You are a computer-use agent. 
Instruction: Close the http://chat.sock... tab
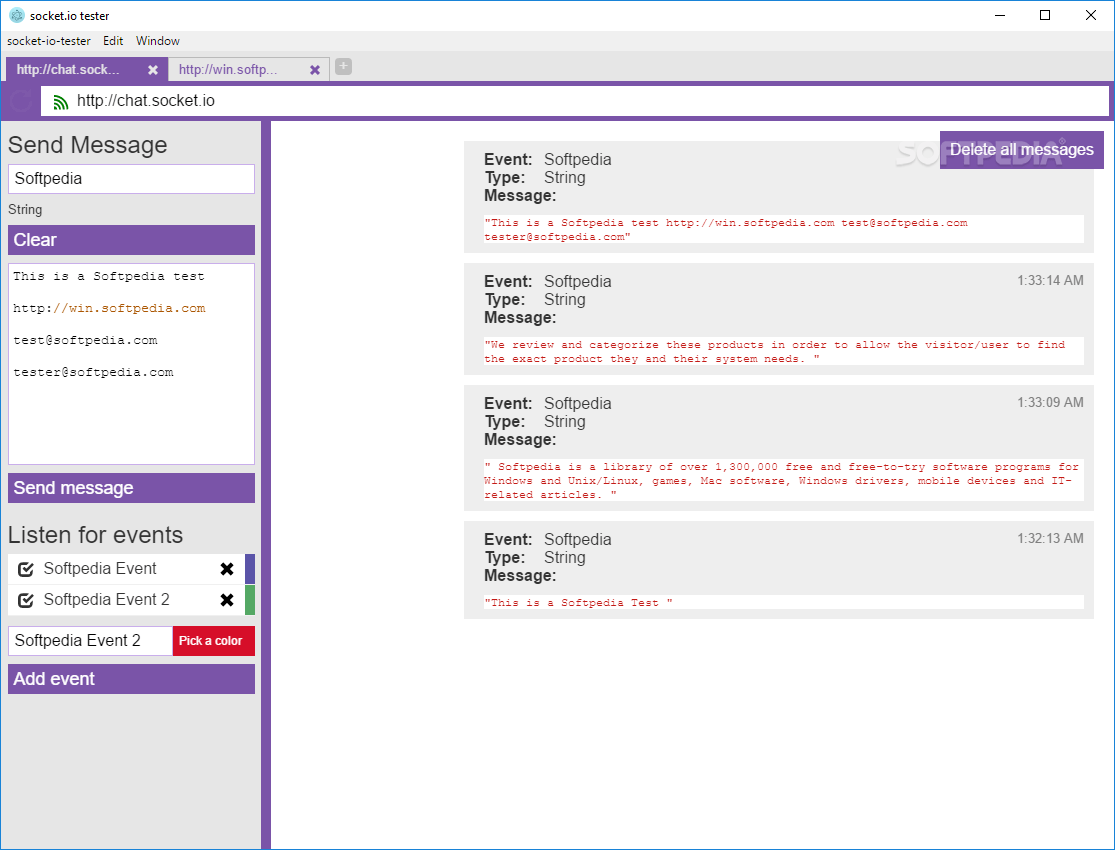point(153,70)
